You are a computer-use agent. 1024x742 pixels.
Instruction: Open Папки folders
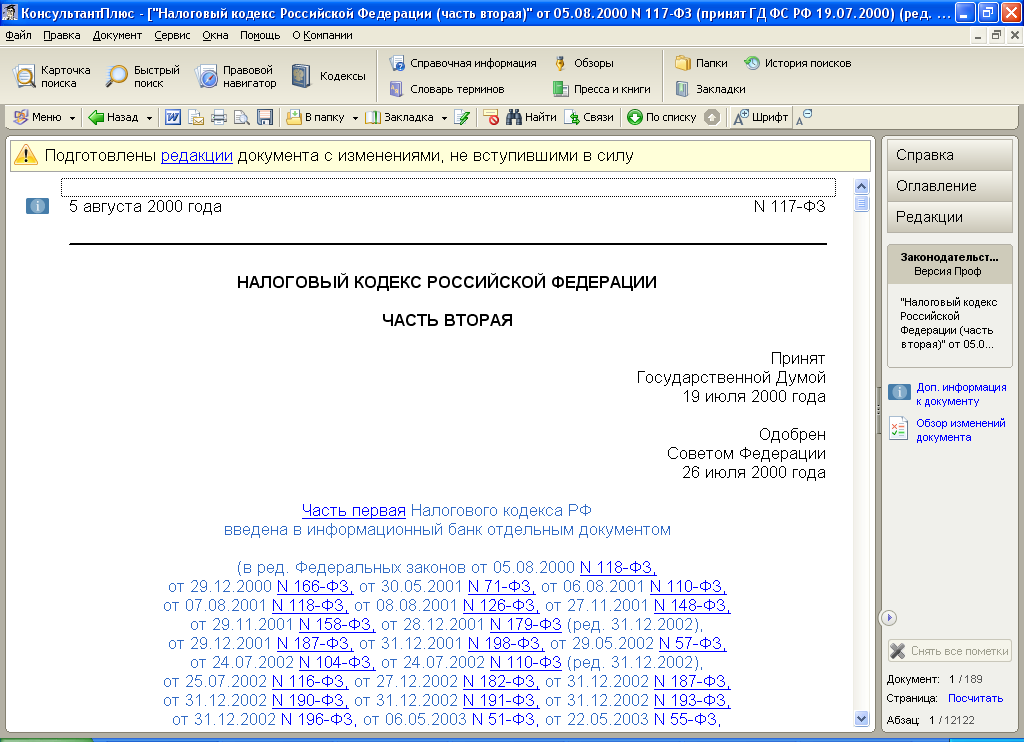coord(701,63)
